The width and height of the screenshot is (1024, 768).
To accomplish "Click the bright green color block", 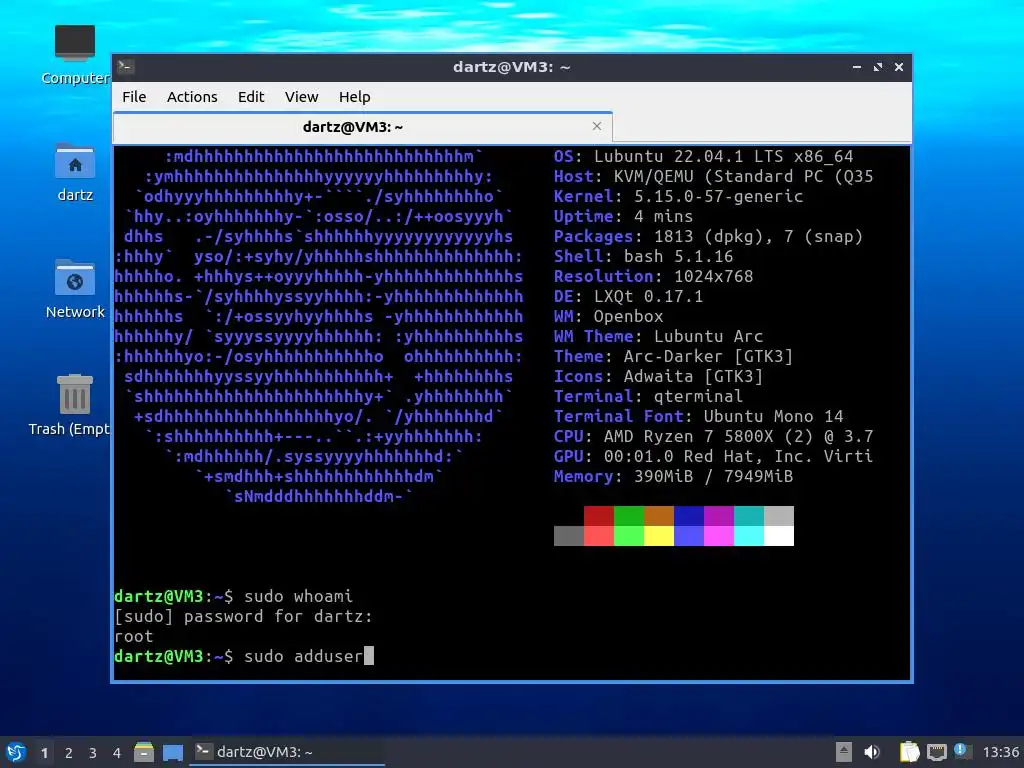I will [x=629, y=536].
